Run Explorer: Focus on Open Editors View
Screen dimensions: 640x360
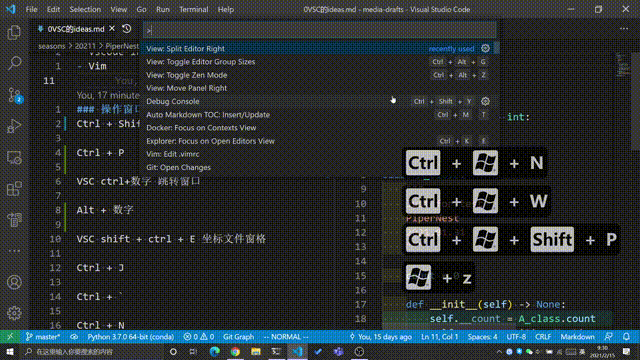pyautogui.click(x=319, y=141)
